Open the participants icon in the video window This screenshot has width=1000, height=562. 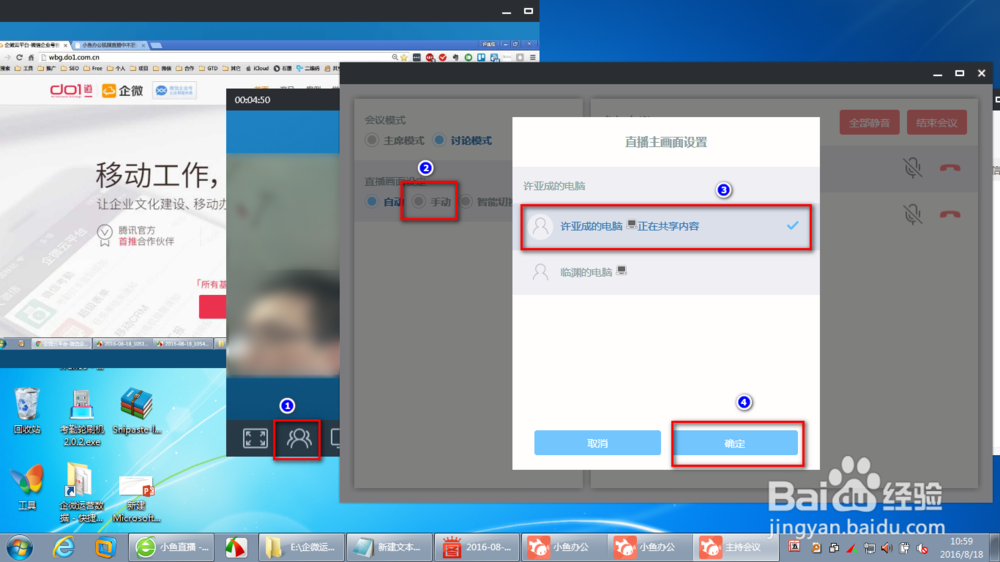[298, 438]
